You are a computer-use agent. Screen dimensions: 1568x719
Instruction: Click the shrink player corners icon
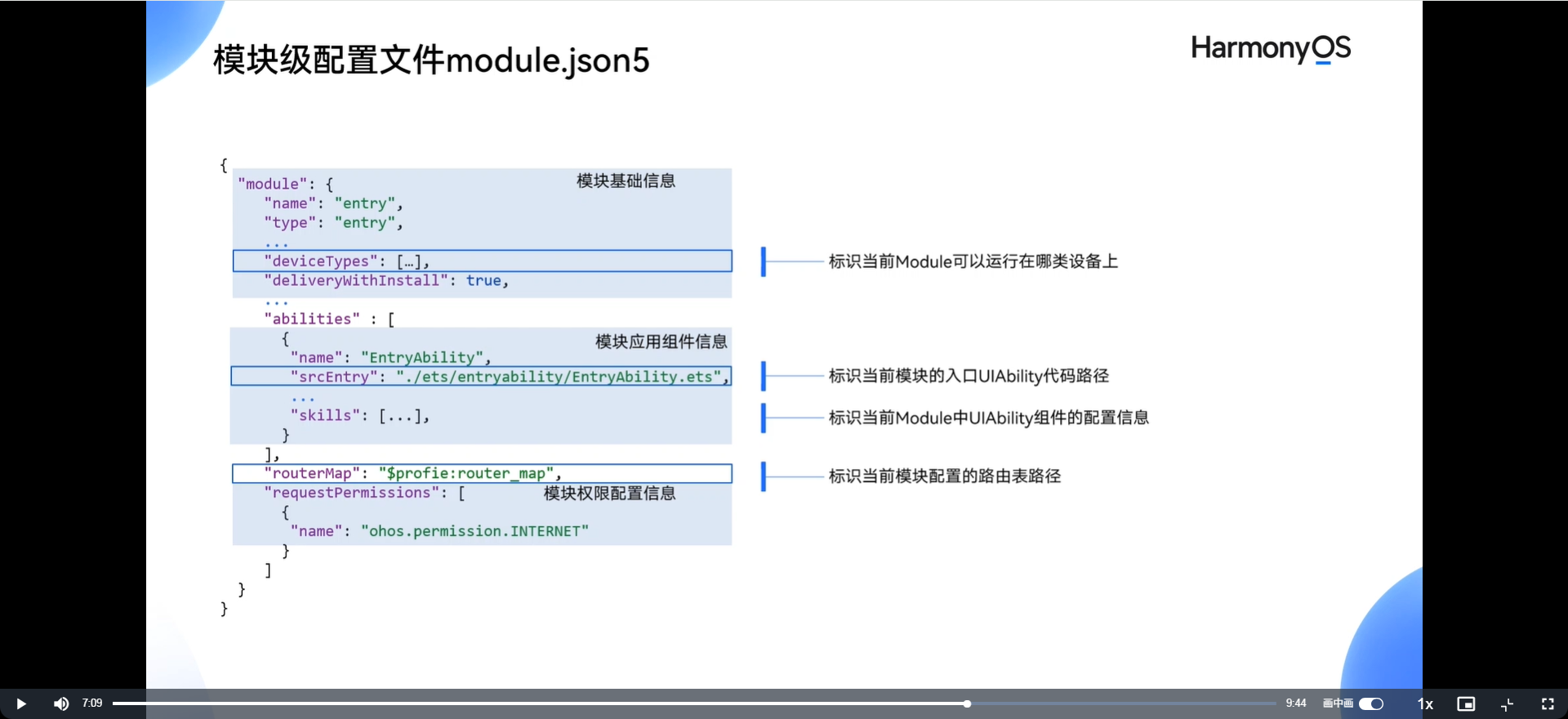(x=1508, y=703)
